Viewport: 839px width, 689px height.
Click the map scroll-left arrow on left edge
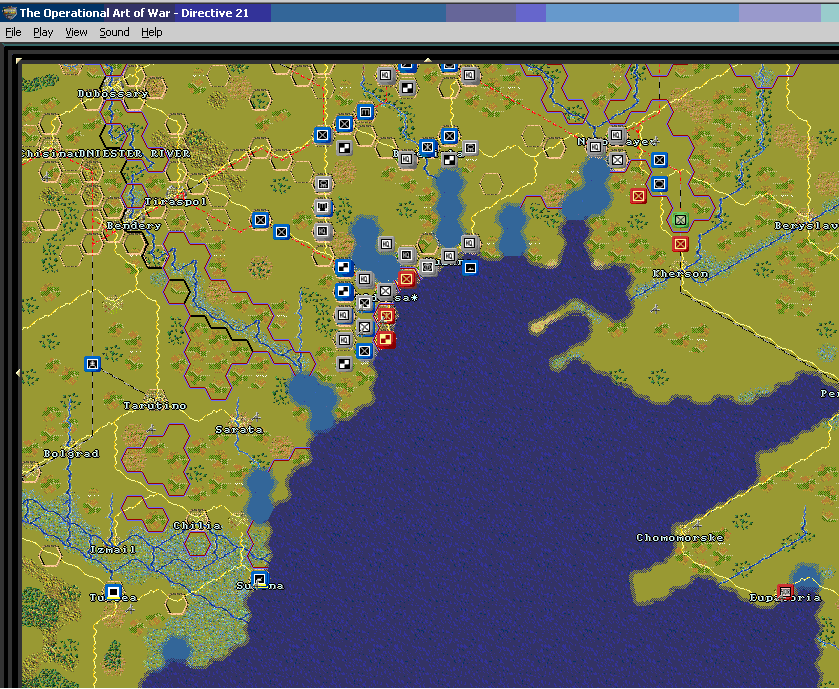[x=18, y=373]
